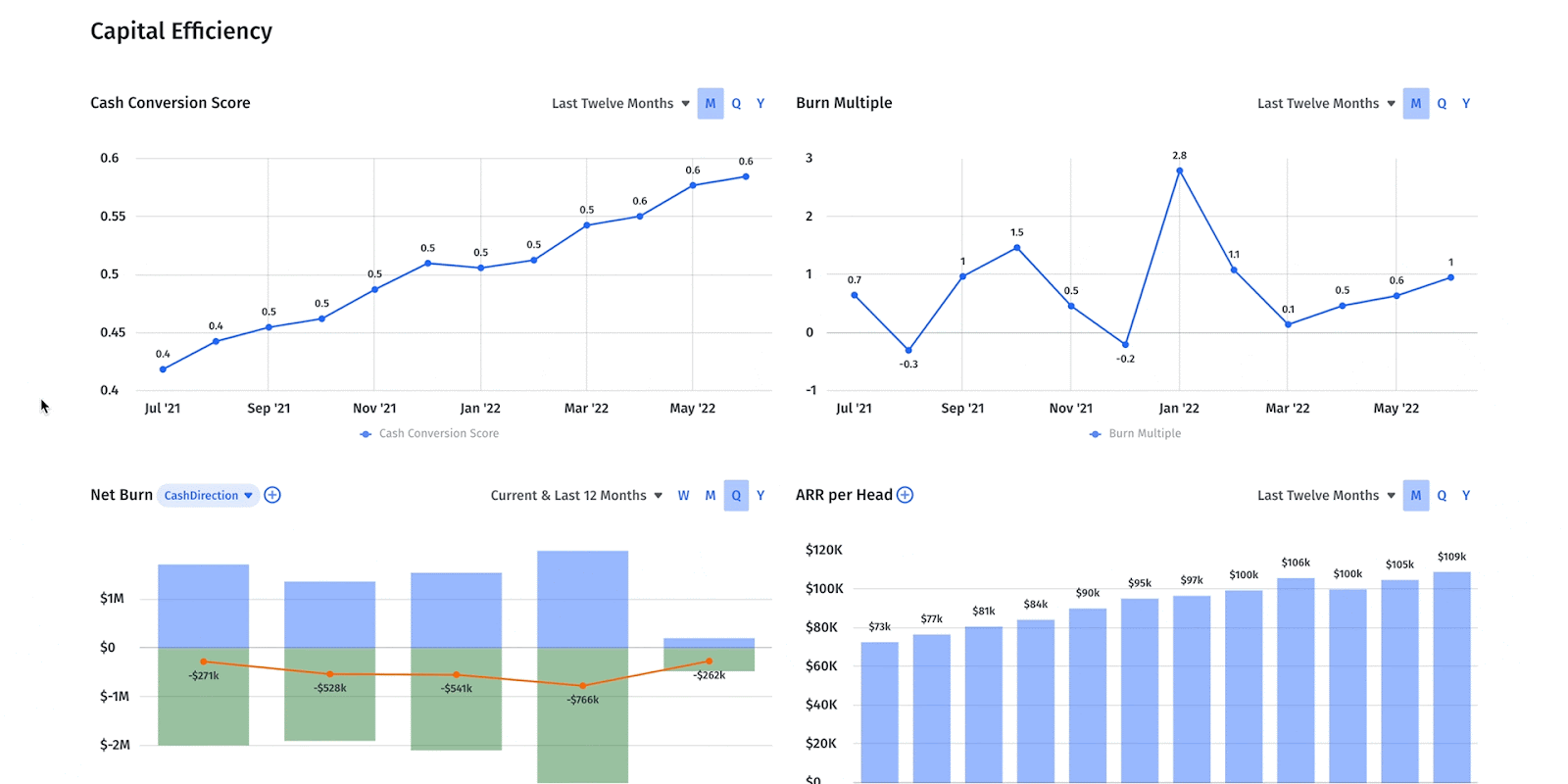Image resolution: width=1568 pixels, height=784 pixels.
Task: Click plus icon next to Net Burn
Action: coord(272,495)
